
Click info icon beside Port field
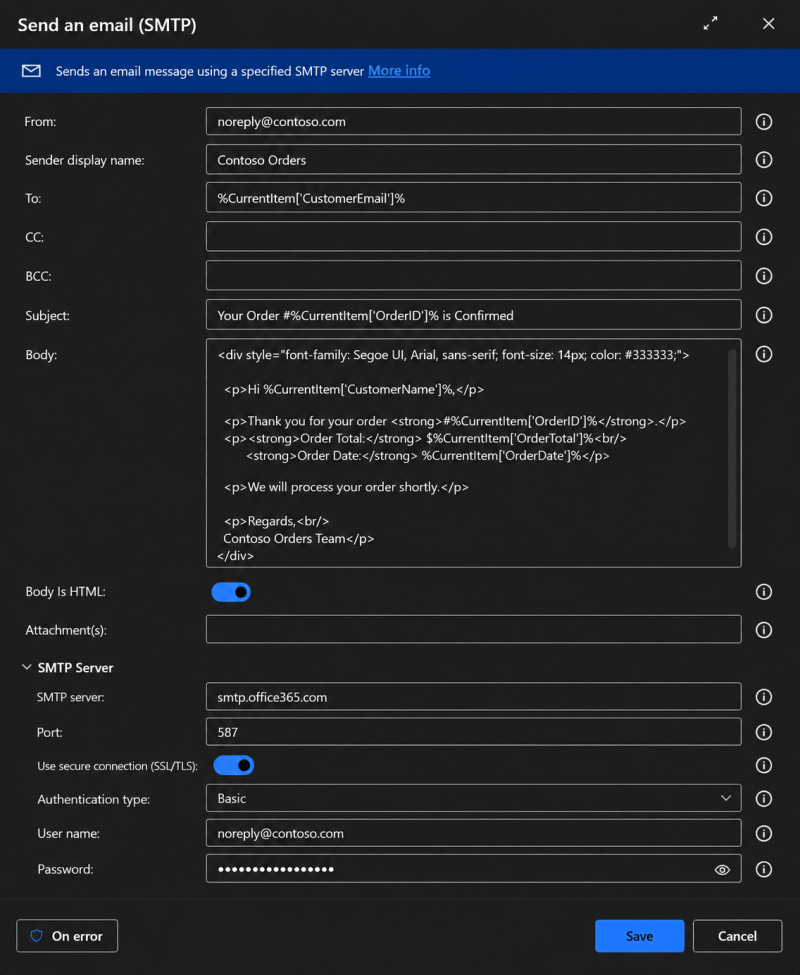click(763, 732)
